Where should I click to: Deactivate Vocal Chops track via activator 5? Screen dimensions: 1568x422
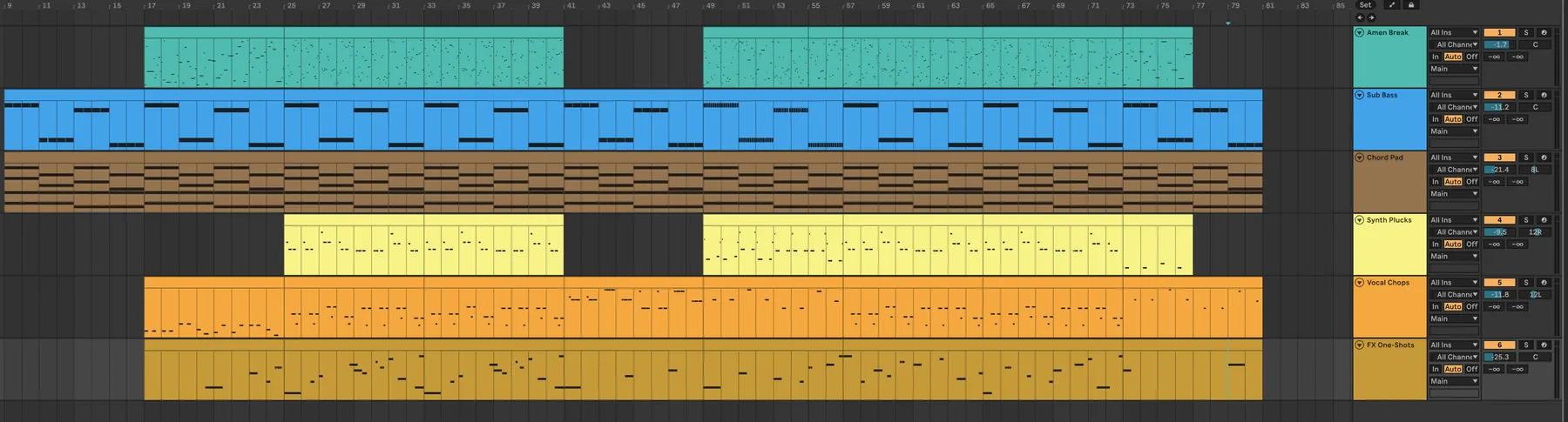click(1499, 283)
